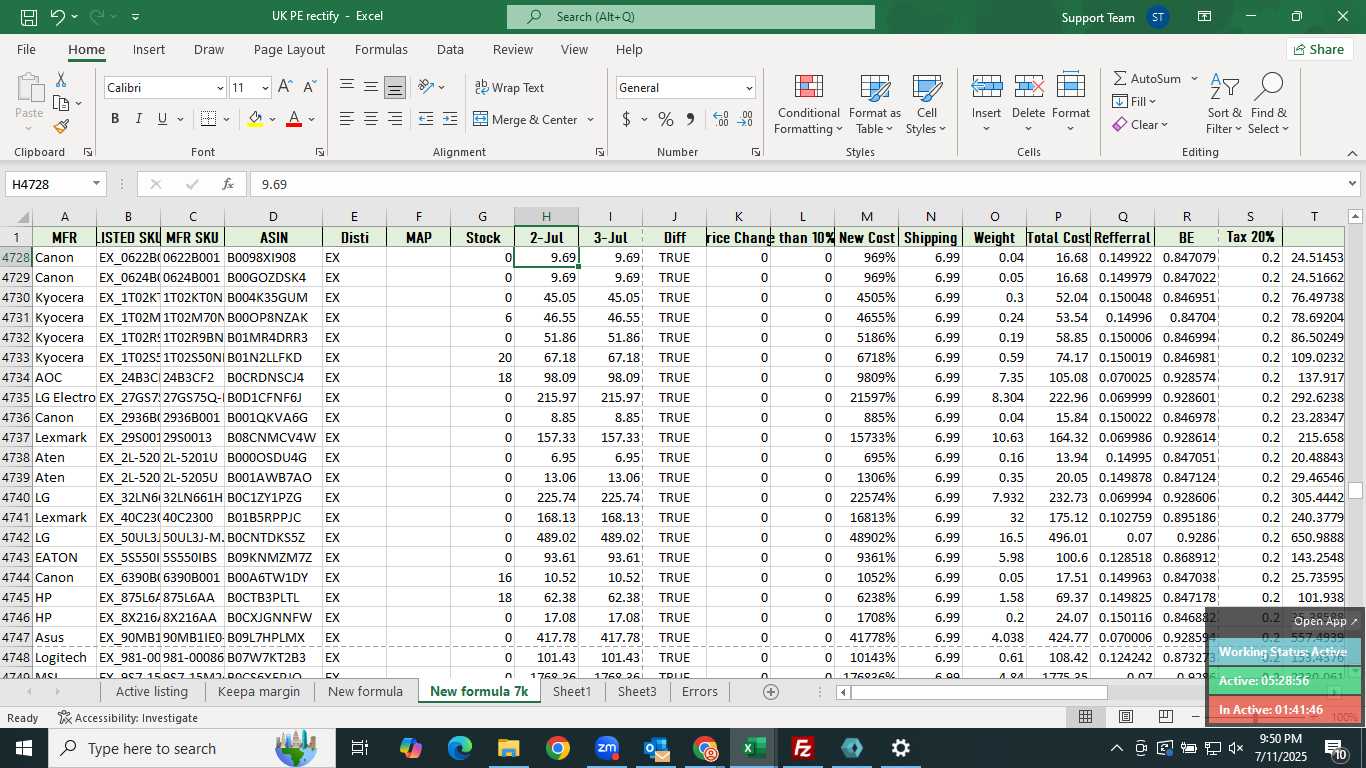Open Merge & Center dropdown arrow
Viewport: 1366px width, 768px height.
(591, 119)
